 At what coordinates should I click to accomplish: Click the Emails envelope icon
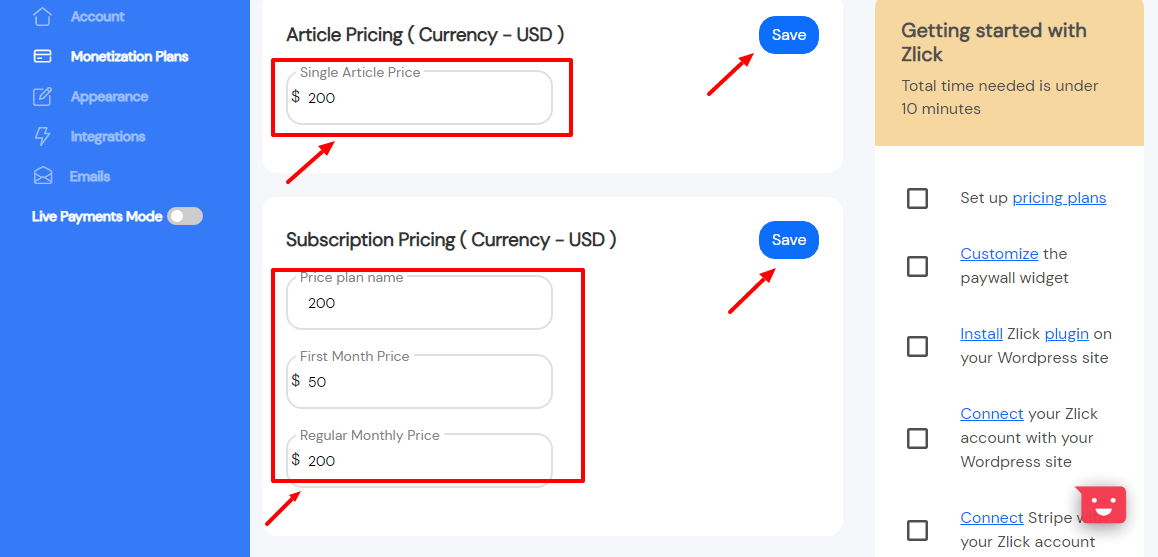(x=43, y=177)
